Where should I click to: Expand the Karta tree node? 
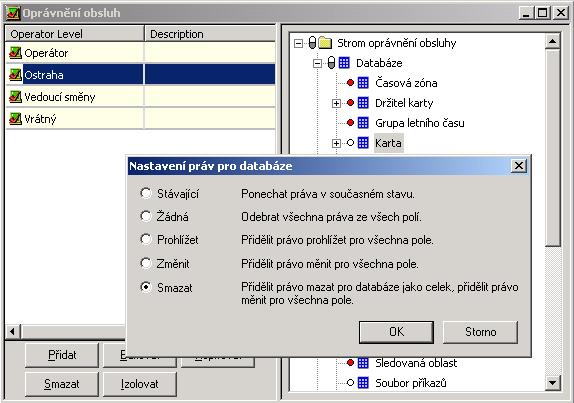(x=336, y=143)
